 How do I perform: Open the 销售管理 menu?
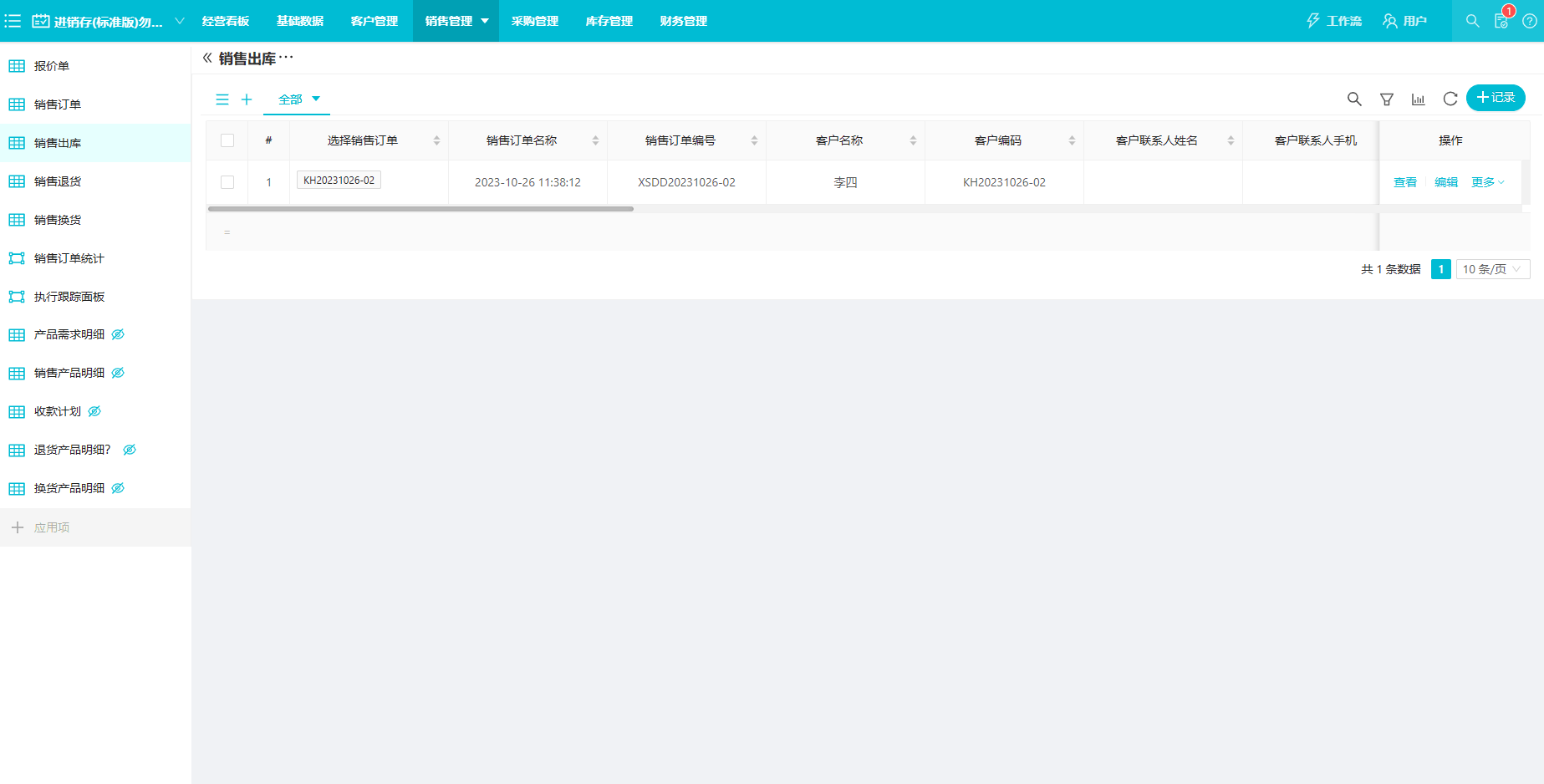pyautogui.click(x=456, y=21)
